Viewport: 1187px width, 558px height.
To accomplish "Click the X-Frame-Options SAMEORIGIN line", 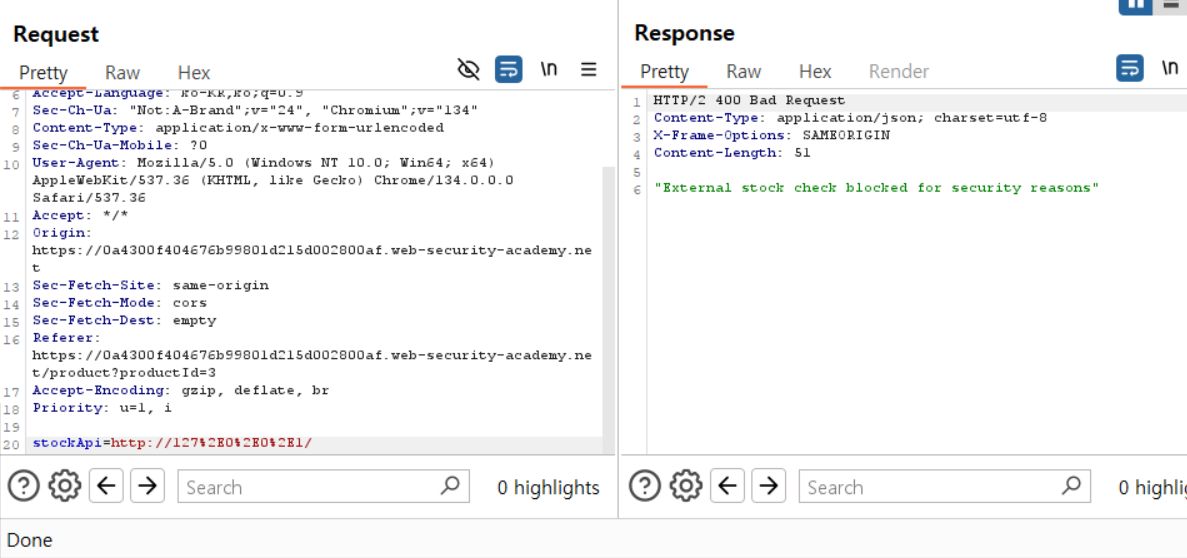I will point(772,136).
